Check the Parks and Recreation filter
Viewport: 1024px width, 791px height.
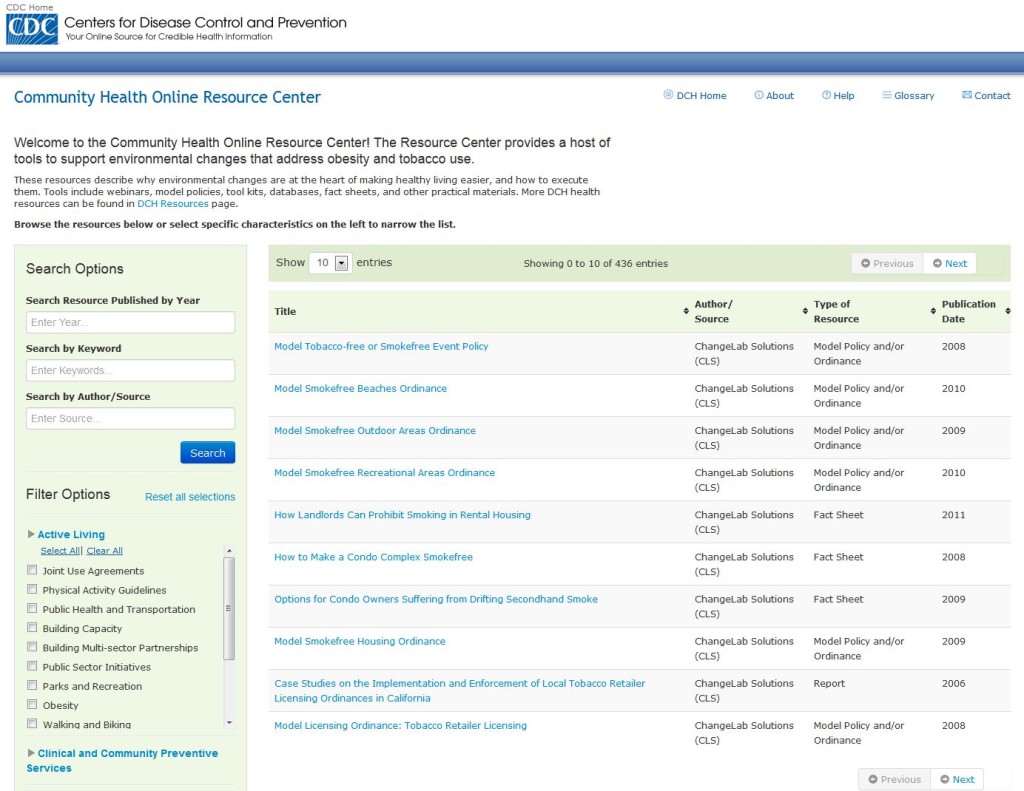click(x=30, y=686)
